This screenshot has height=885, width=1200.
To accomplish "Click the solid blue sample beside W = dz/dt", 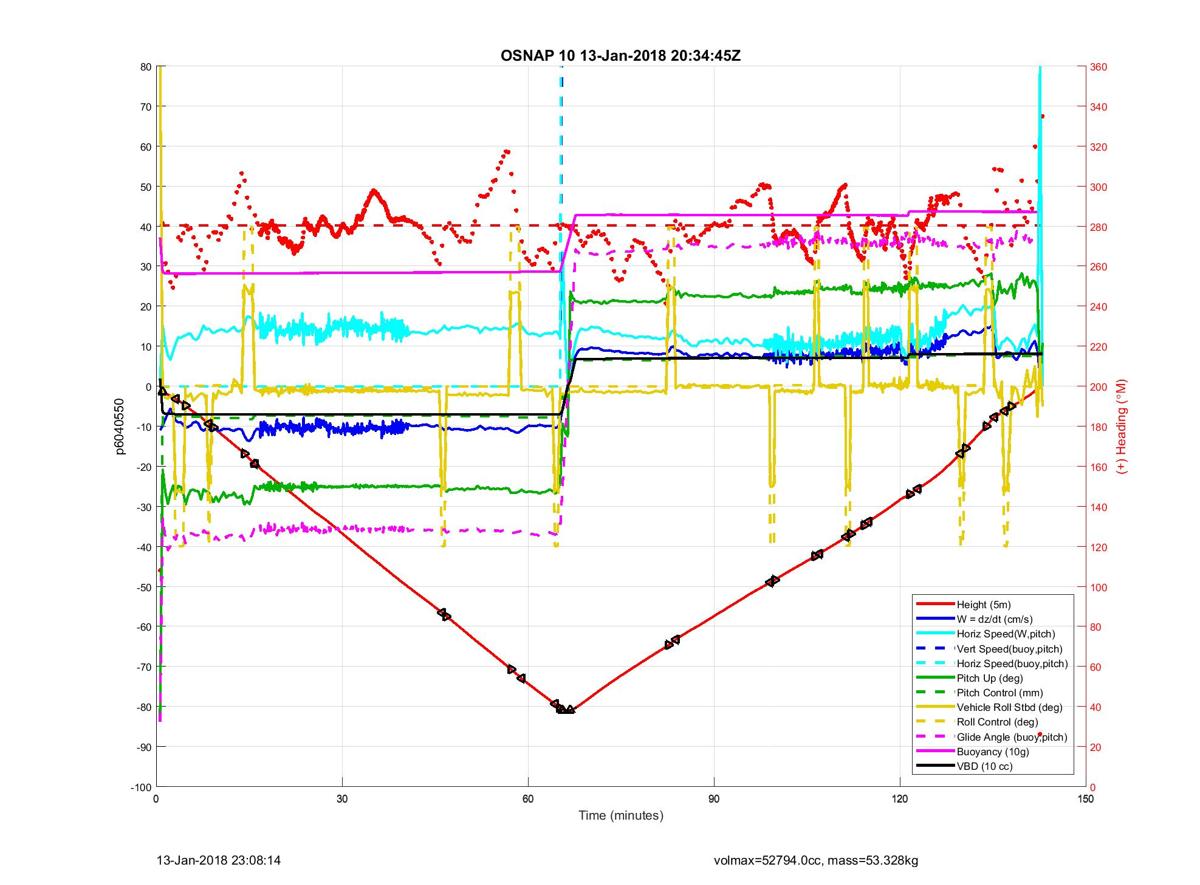I will click(934, 620).
